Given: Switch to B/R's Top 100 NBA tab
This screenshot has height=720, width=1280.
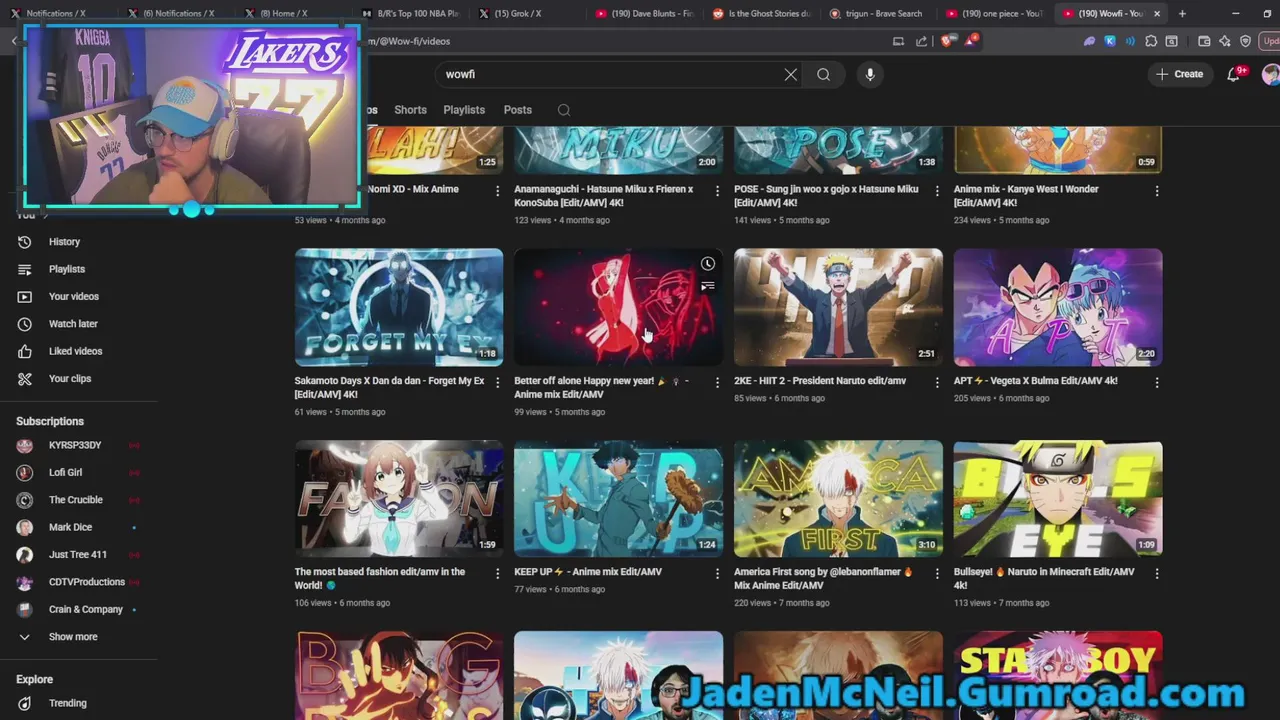Looking at the screenshot, I should pyautogui.click(x=410, y=13).
